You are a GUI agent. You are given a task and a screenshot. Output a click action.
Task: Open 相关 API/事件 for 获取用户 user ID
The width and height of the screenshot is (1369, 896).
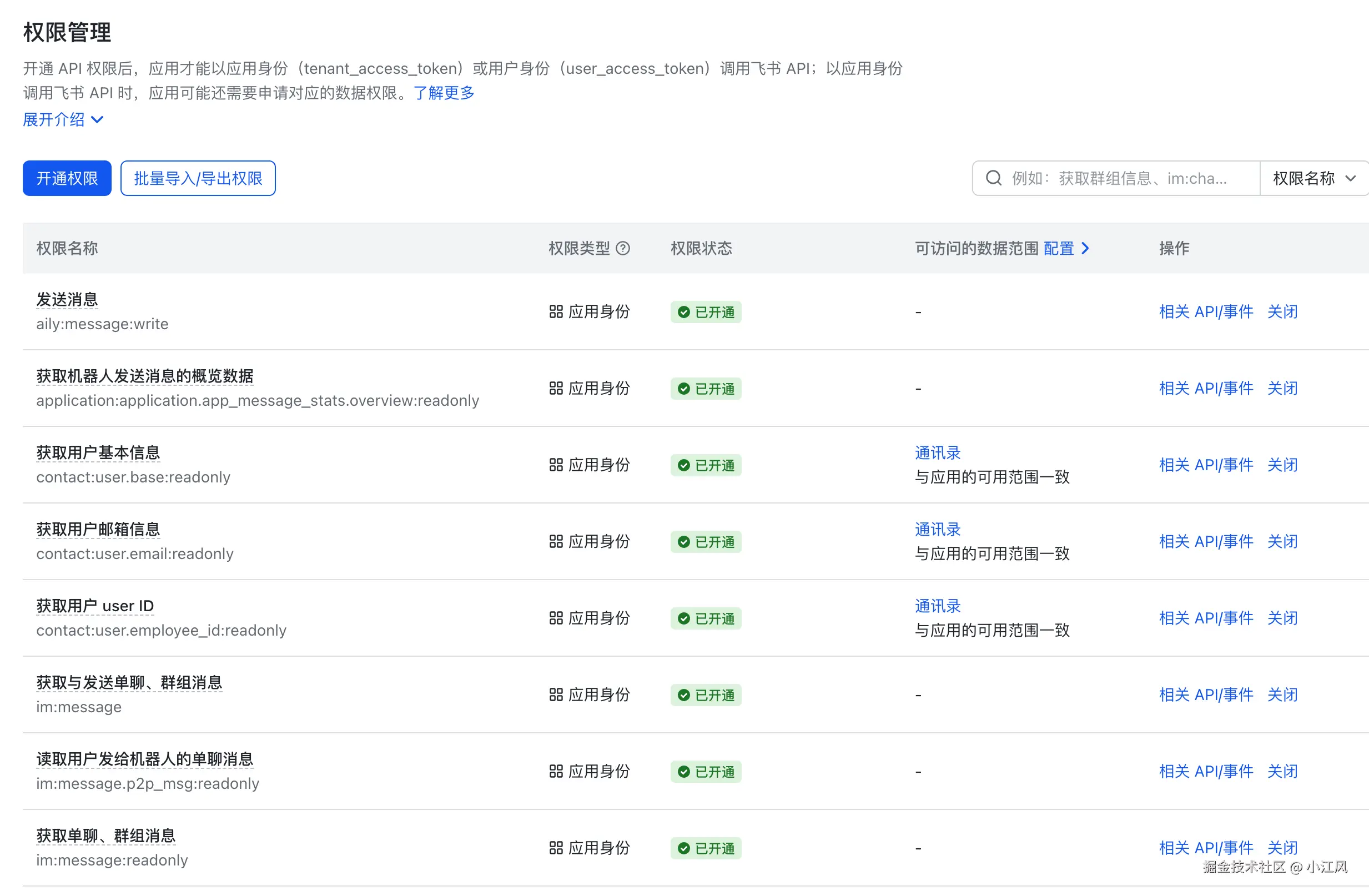(1206, 618)
